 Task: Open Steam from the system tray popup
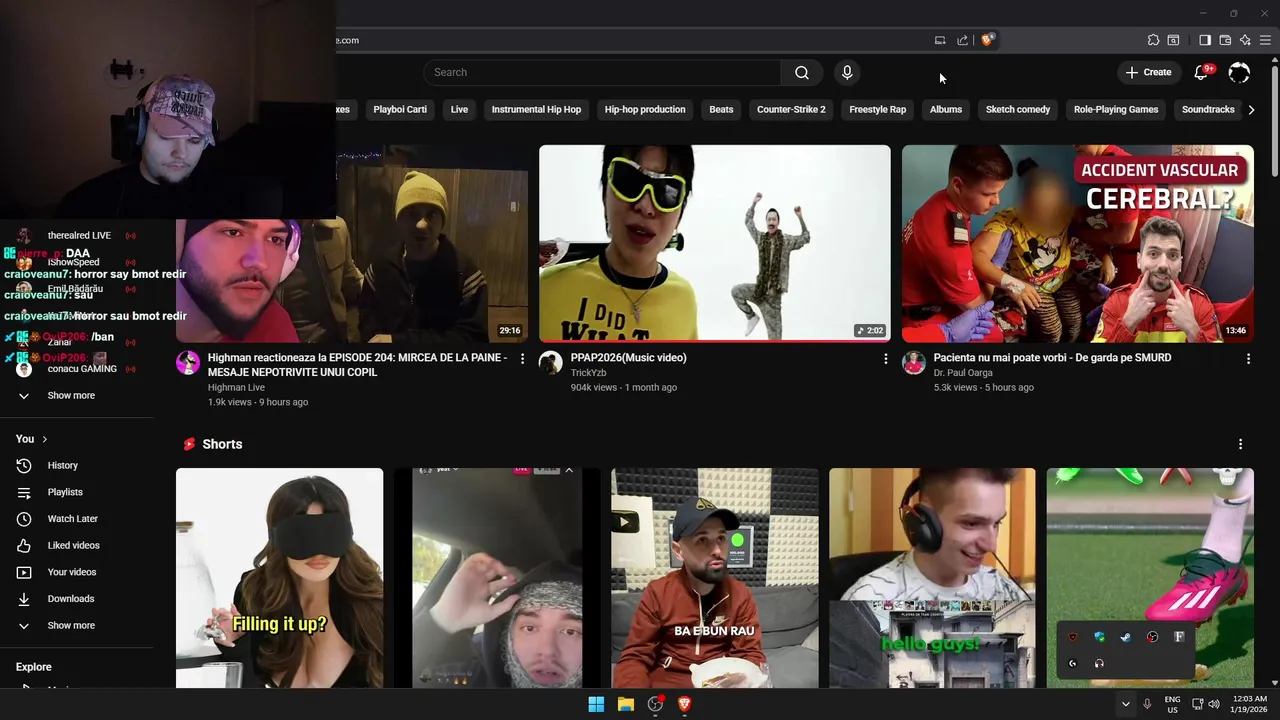tap(1126, 637)
